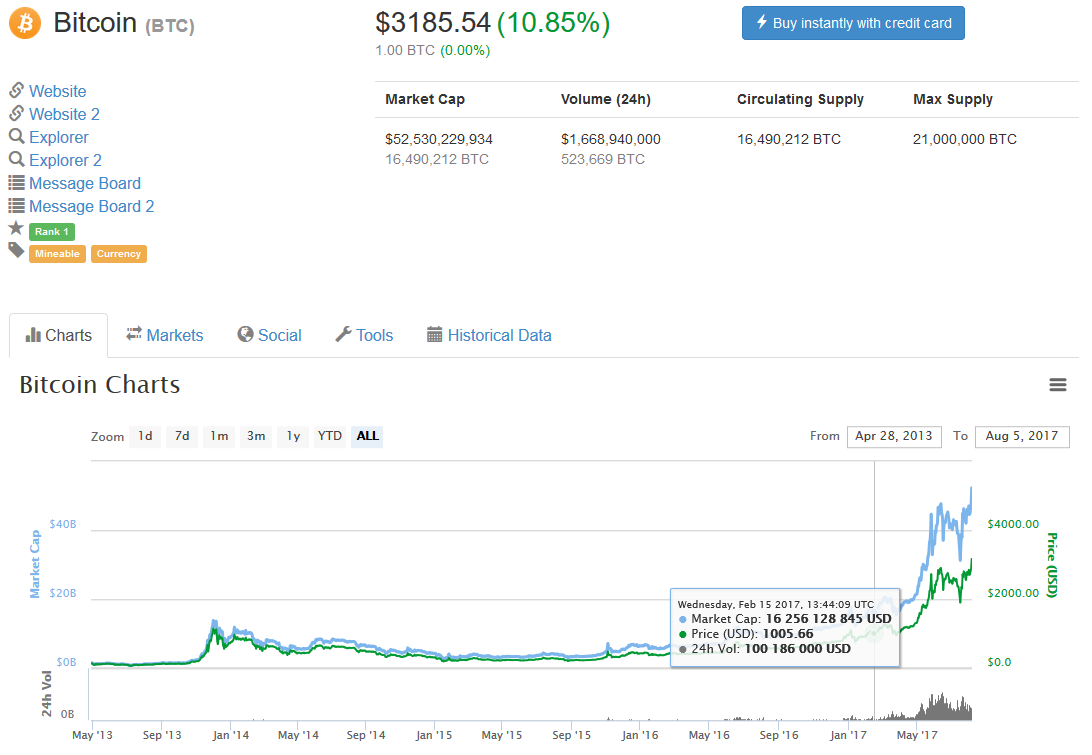Set chart zoom to 3m

[x=256, y=436]
